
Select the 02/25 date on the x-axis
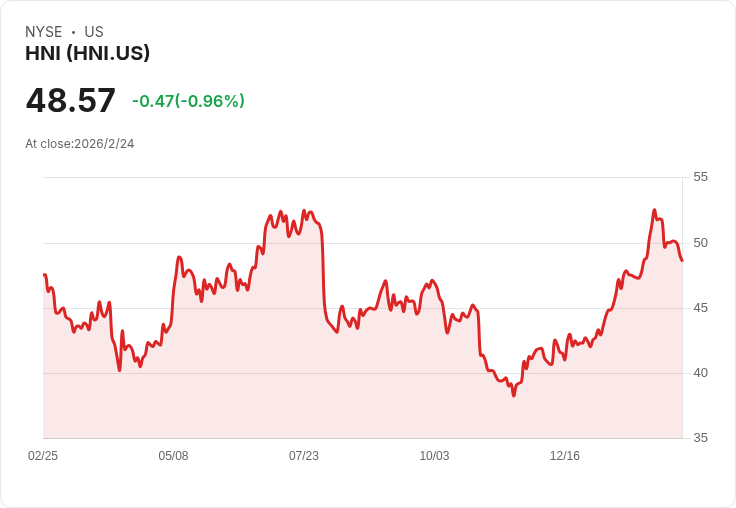point(43,455)
